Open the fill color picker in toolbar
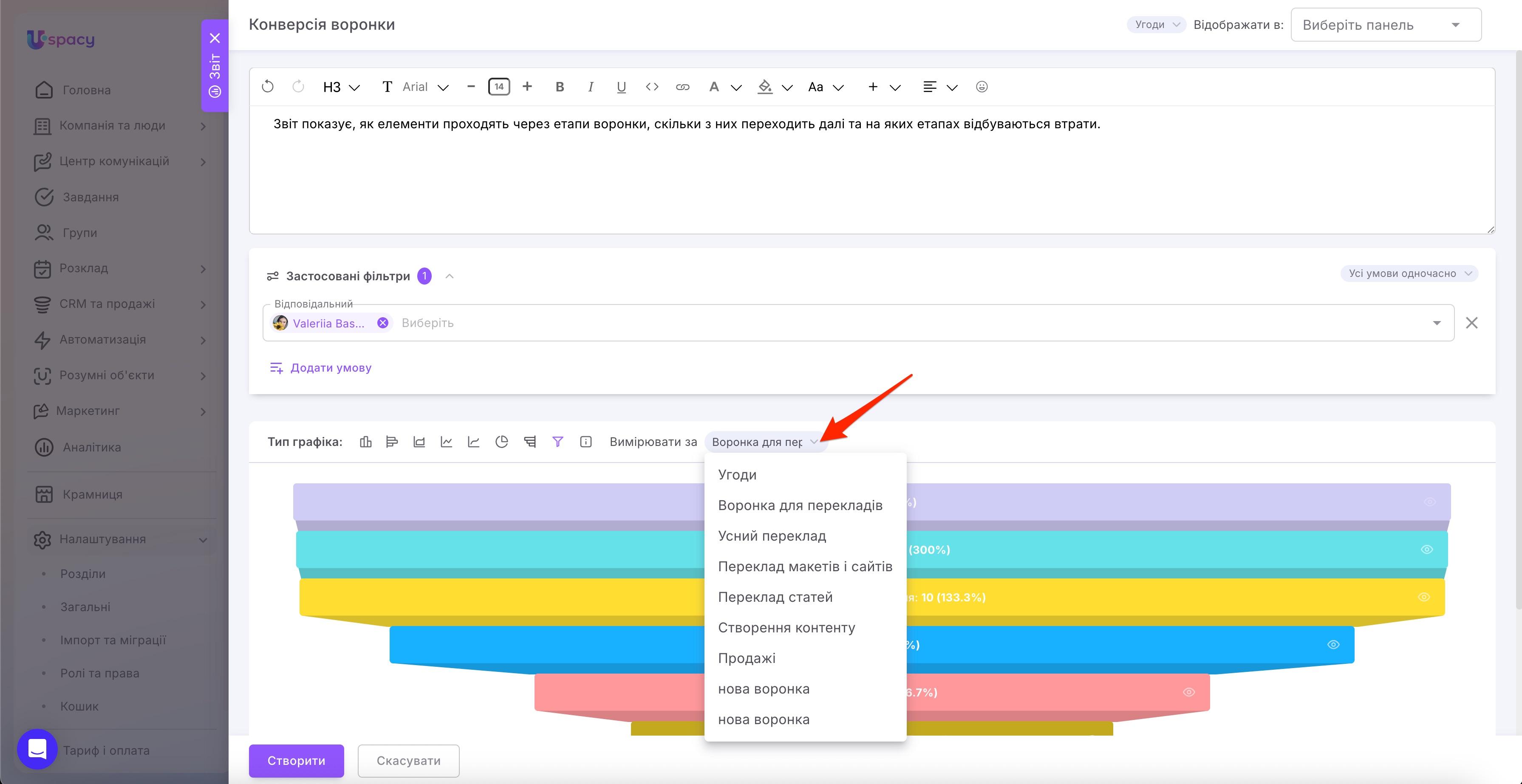Viewport: 1522px width, 784px height. (x=775, y=87)
